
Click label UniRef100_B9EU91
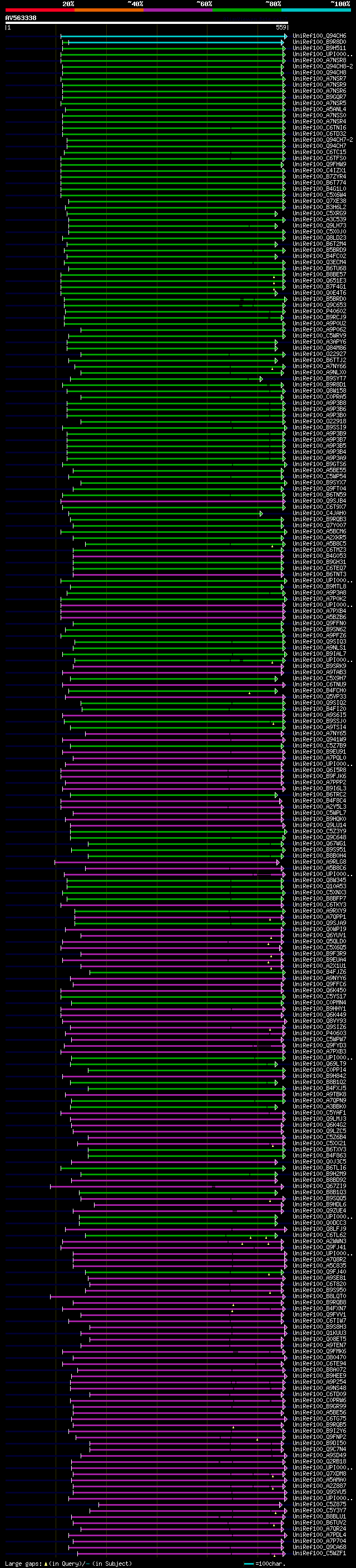point(319,752)
